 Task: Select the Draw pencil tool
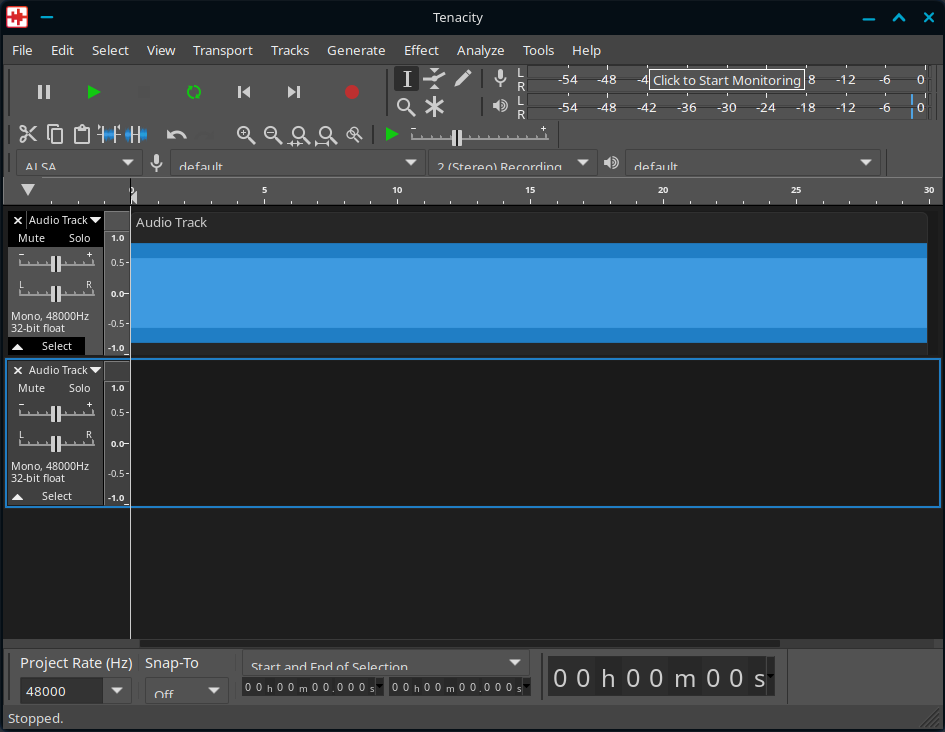(462, 78)
